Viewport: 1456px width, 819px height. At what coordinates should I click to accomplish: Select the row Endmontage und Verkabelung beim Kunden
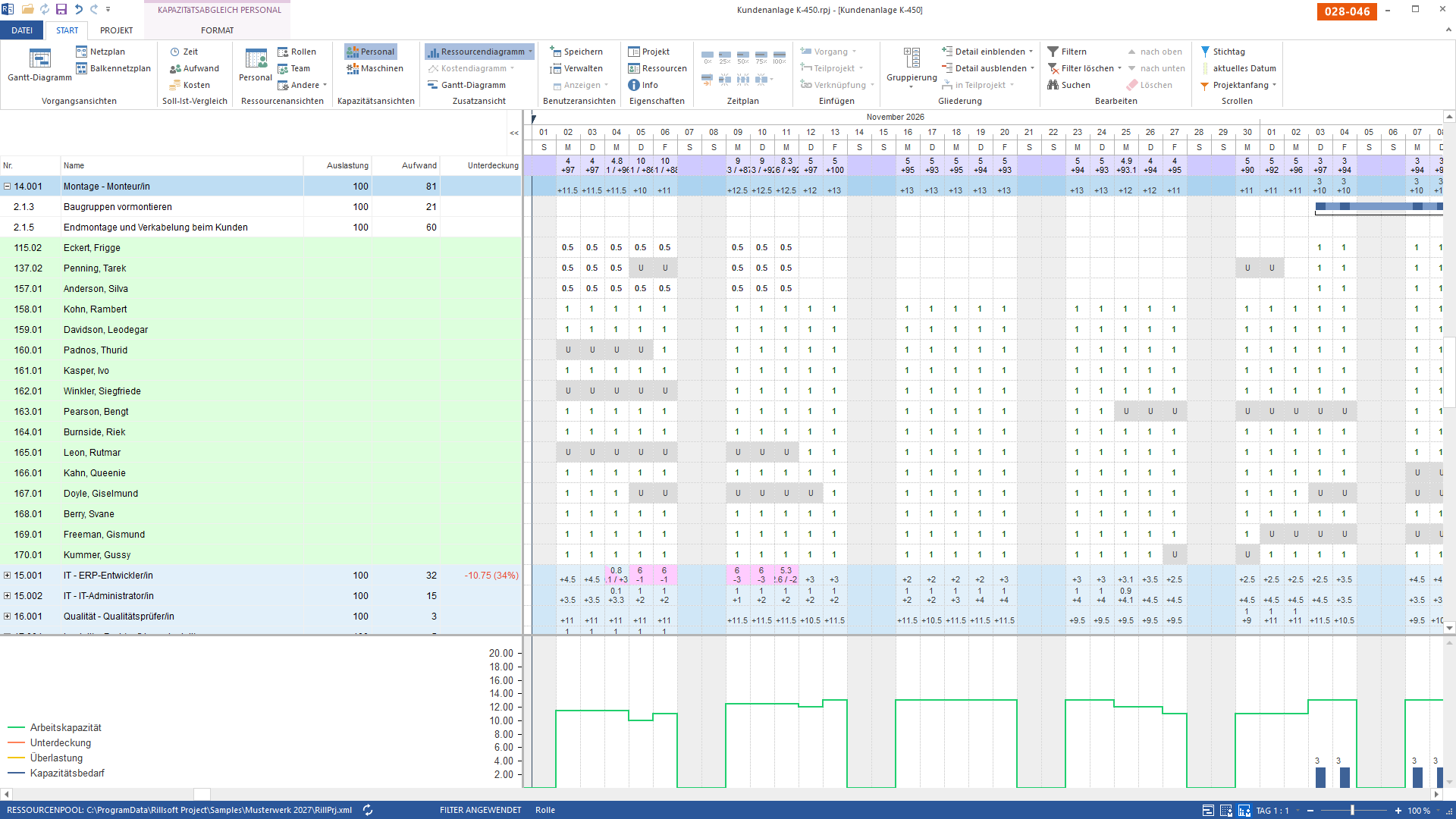261,227
